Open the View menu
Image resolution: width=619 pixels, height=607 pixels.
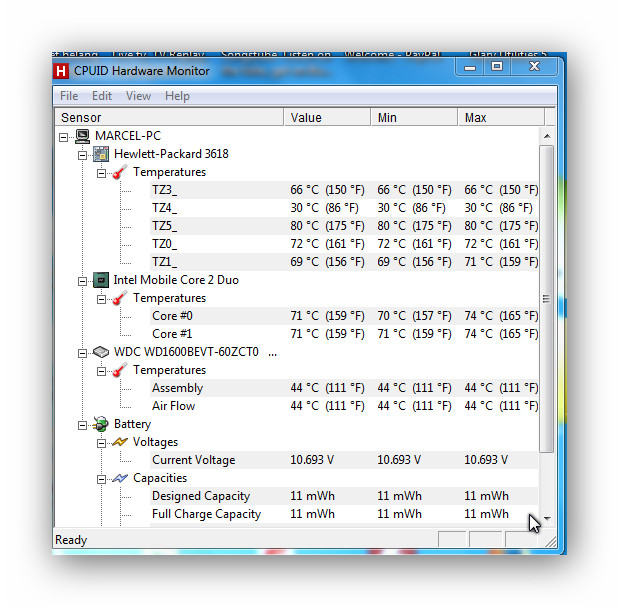click(x=138, y=96)
